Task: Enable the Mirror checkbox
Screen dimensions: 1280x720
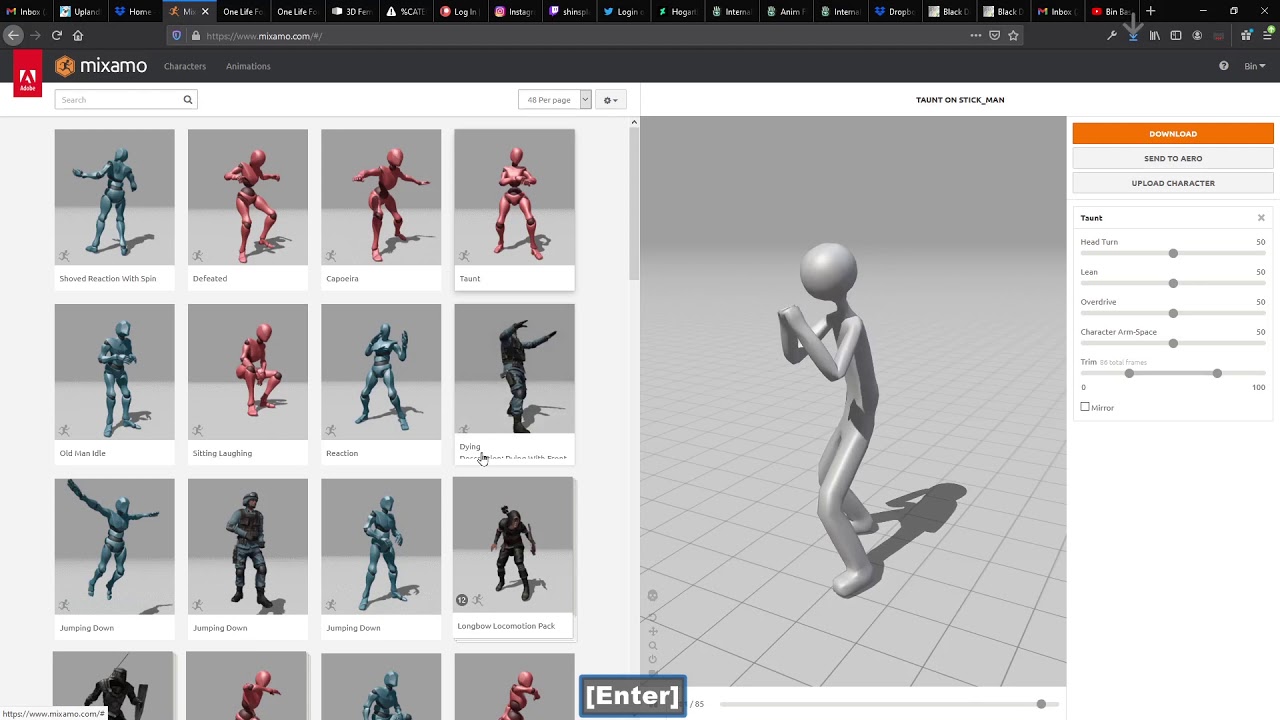Action: click(1085, 407)
